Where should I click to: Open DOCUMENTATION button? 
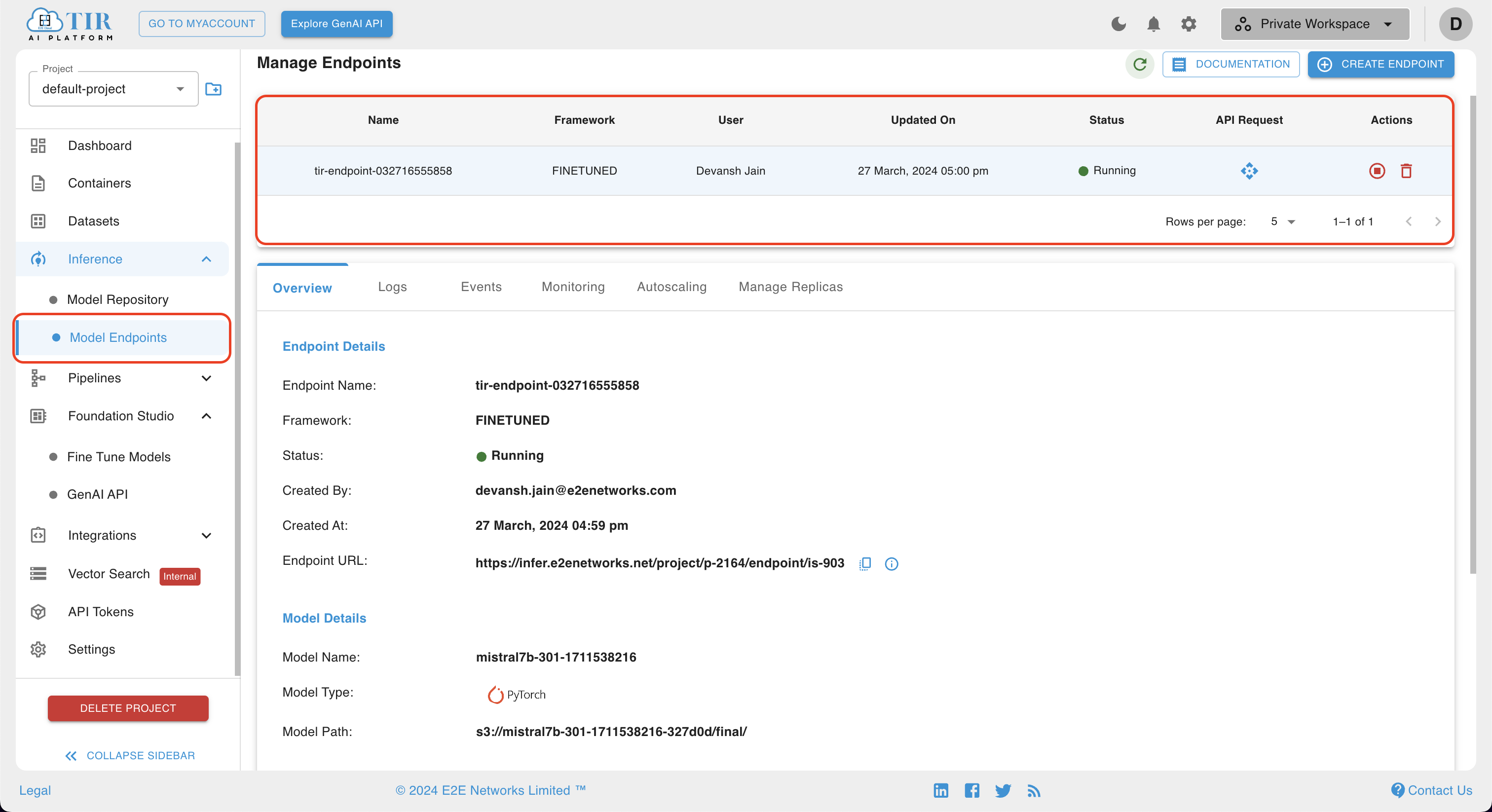coord(1231,64)
